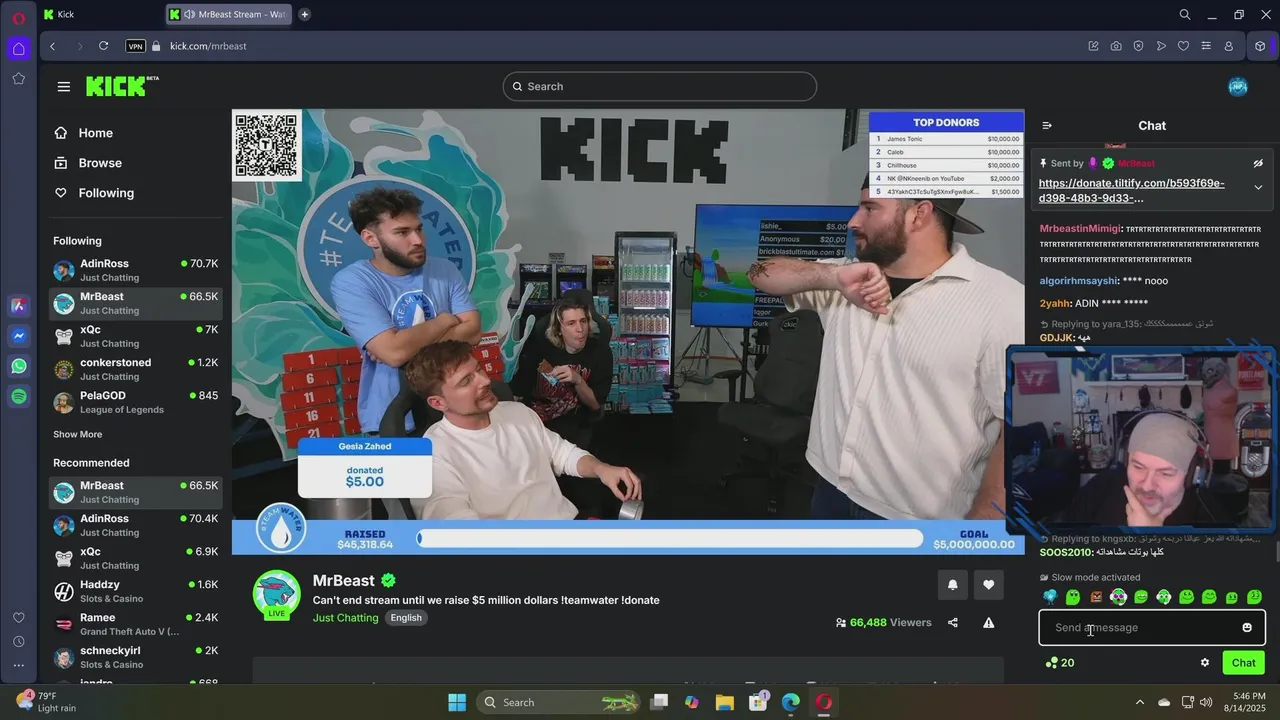Viewport: 1280px width, 720px height.
Task: Share the stream via share icon
Action: click(x=953, y=623)
